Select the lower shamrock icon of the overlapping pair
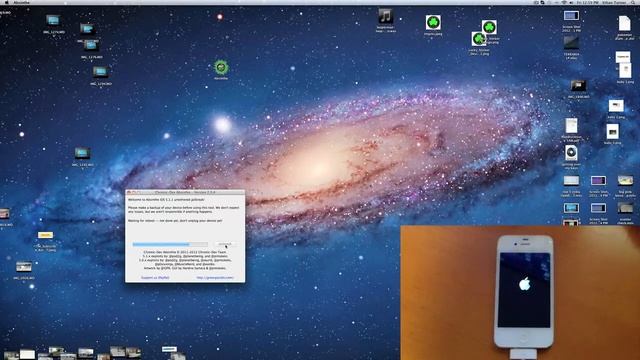The image size is (640, 360). (478, 39)
